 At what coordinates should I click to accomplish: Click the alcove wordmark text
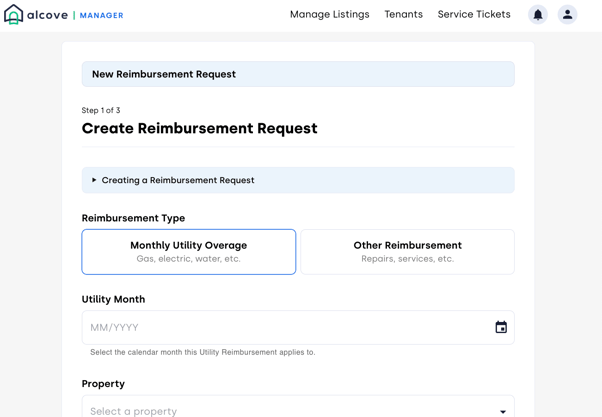tap(48, 15)
